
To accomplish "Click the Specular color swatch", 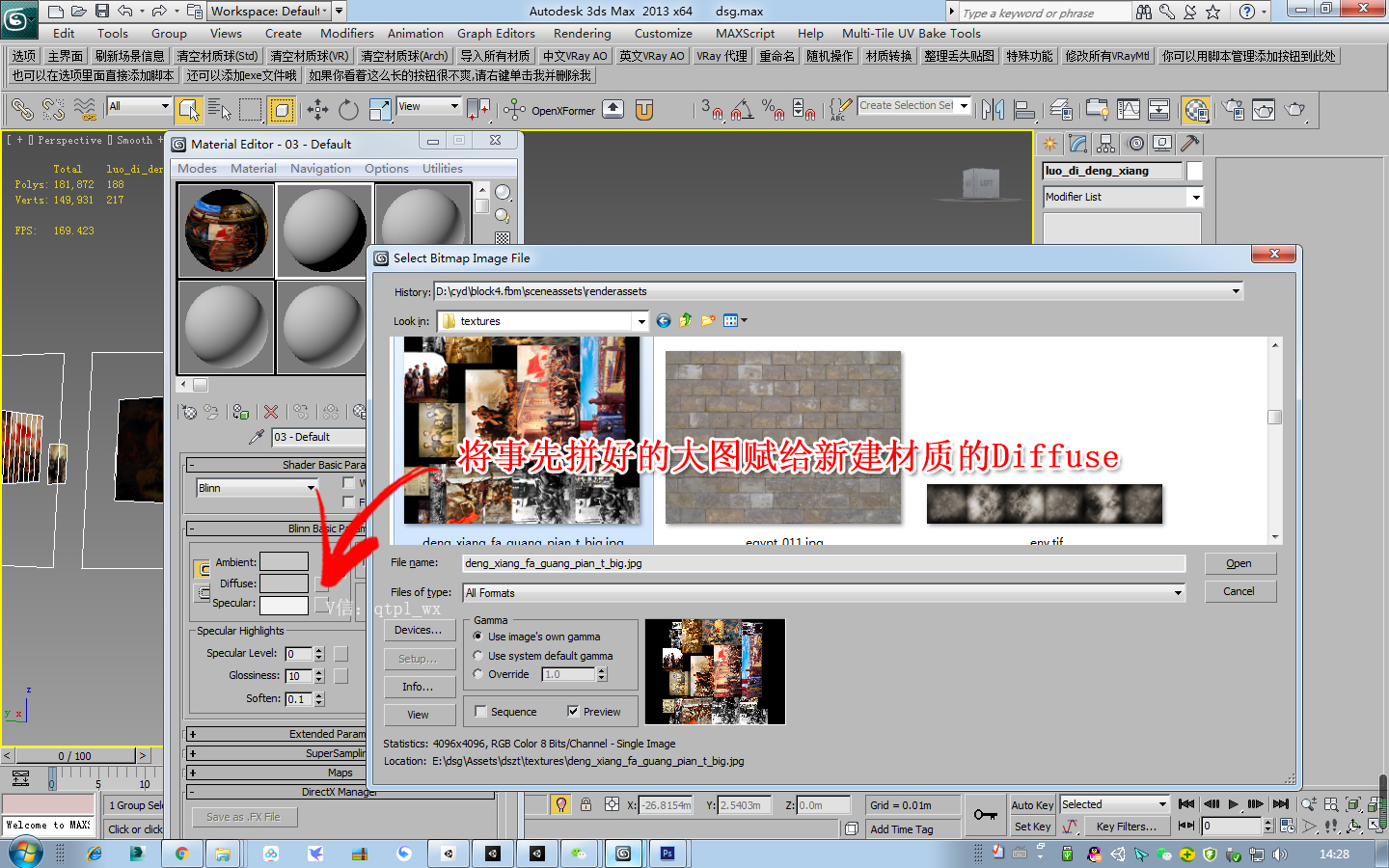I will point(285,605).
